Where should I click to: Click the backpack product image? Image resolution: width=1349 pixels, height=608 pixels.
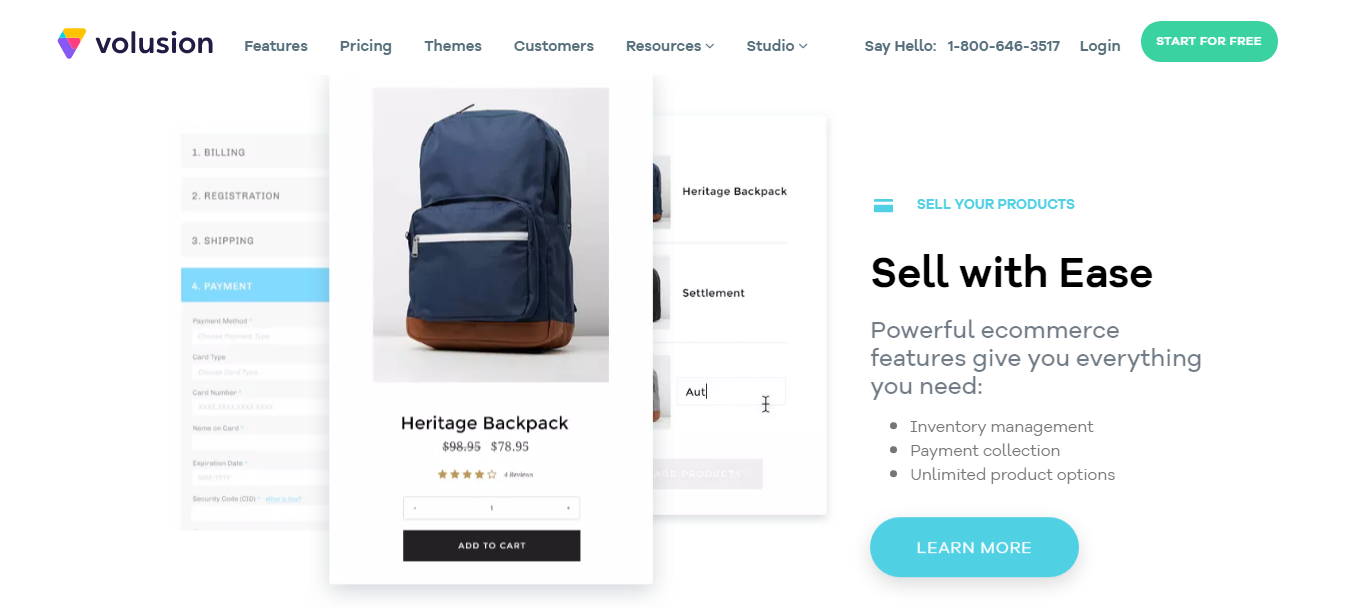[491, 235]
